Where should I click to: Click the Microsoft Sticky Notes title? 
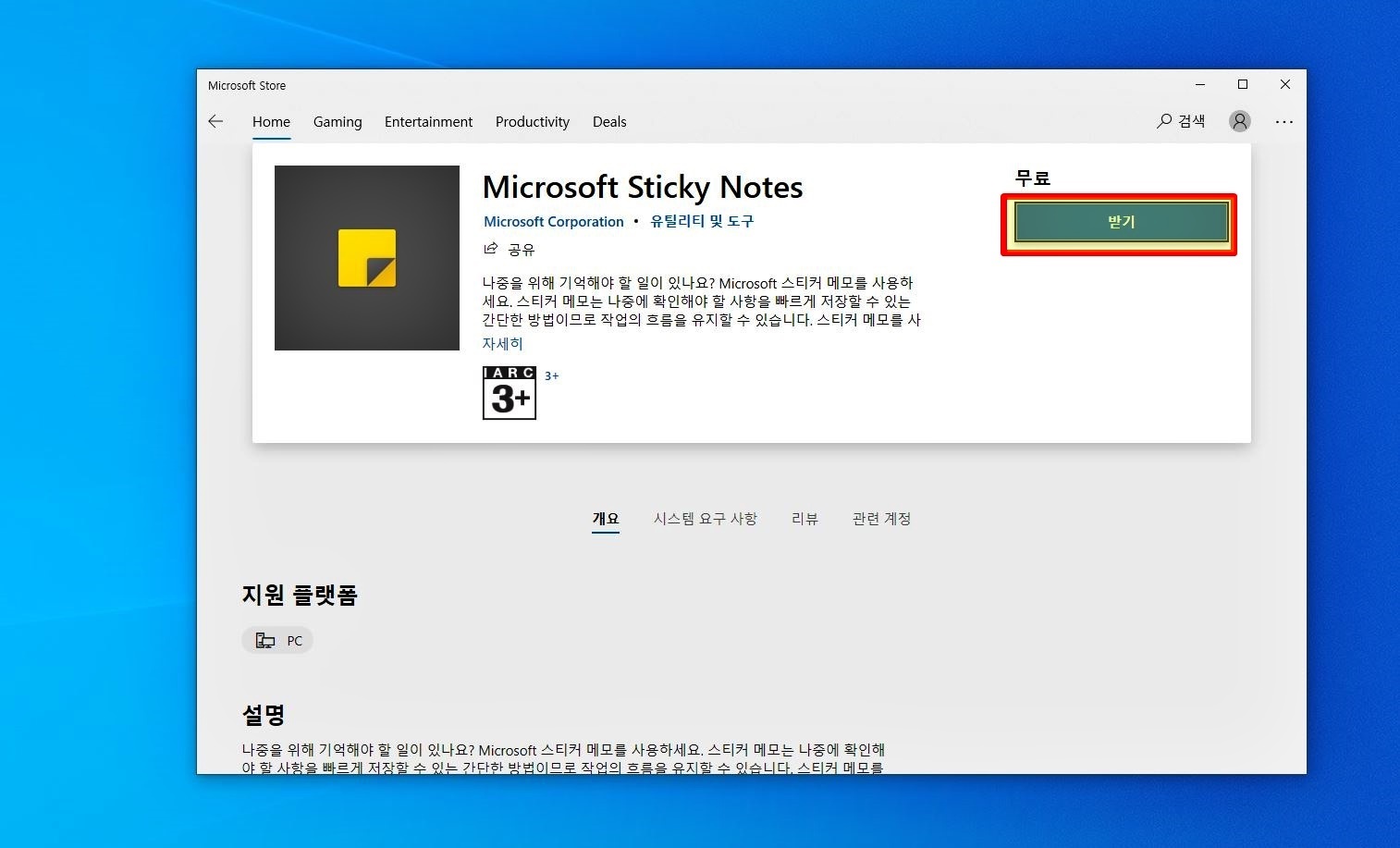643,187
